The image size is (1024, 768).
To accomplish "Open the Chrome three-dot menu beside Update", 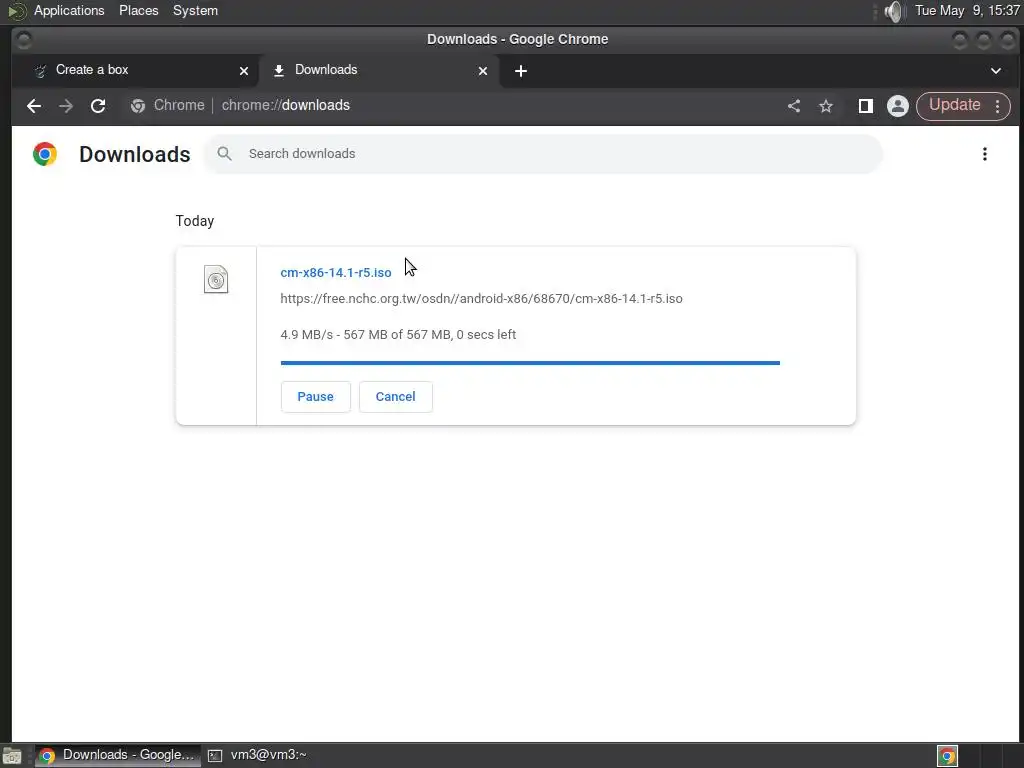I will [997, 106].
